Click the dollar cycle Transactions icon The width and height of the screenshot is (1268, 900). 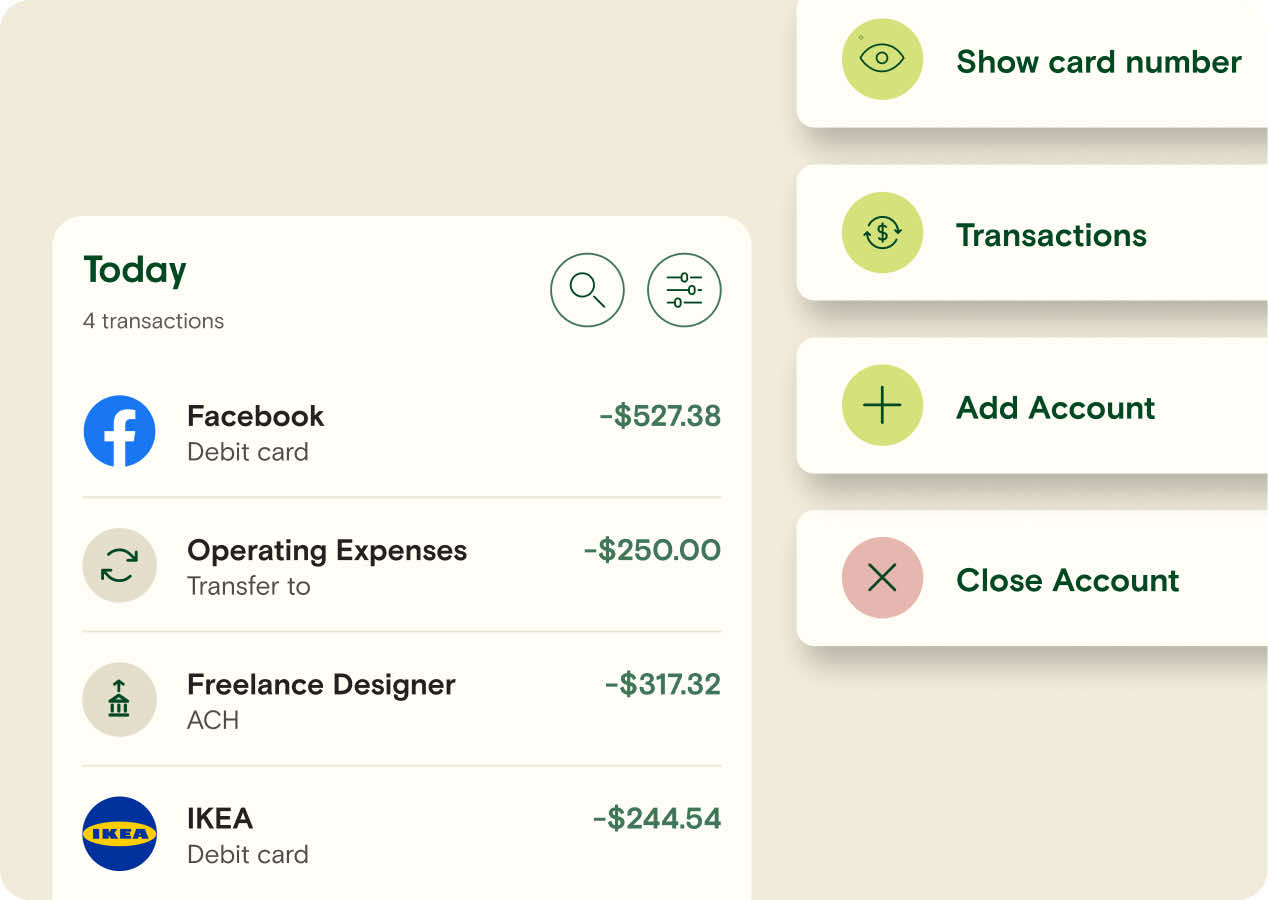882,233
